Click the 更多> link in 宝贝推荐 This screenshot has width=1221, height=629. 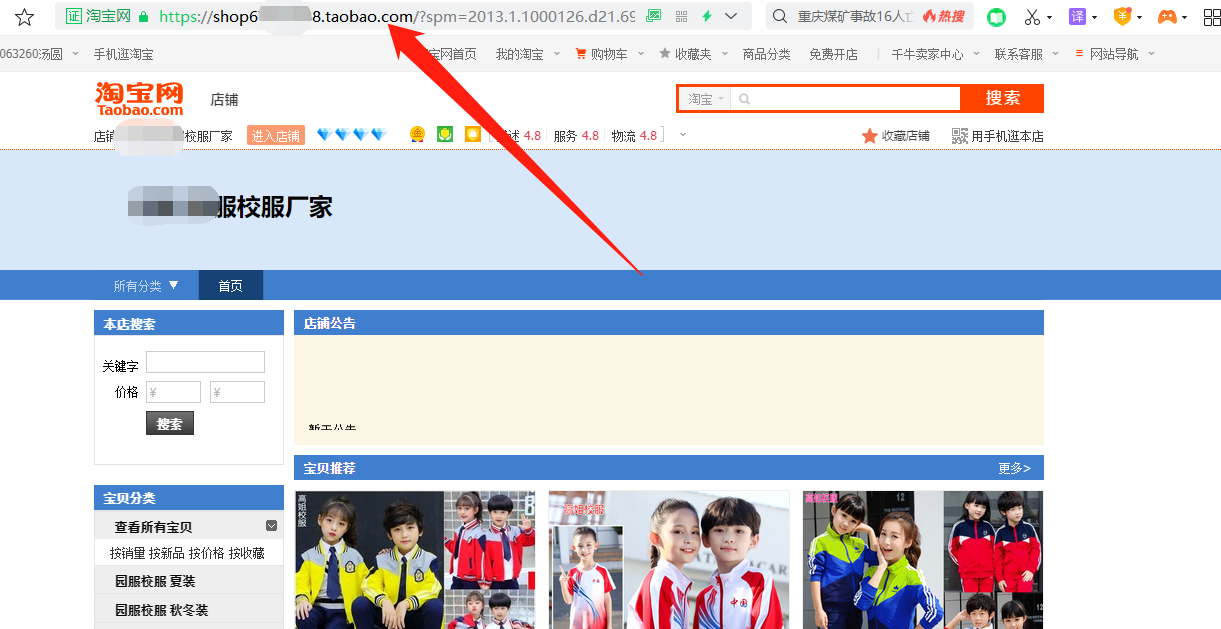tap(1015, 467)
